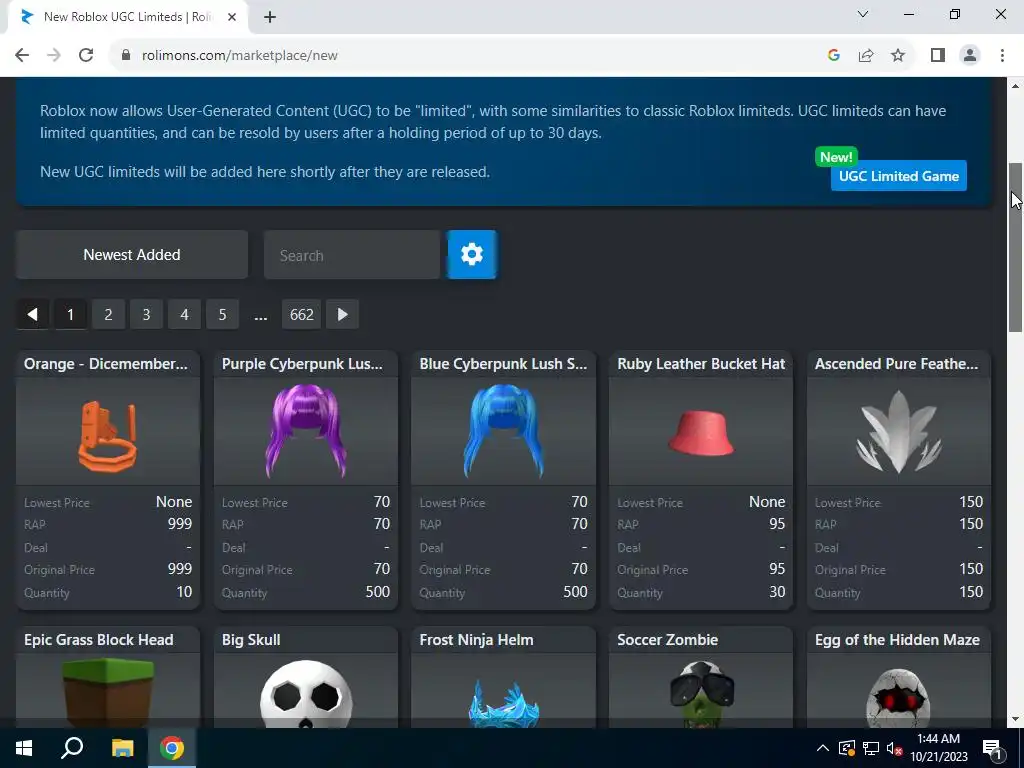Click Soccer Zombie thumbnail
The height and width of the screenshot is (768, 1024).
click(701, 694)
